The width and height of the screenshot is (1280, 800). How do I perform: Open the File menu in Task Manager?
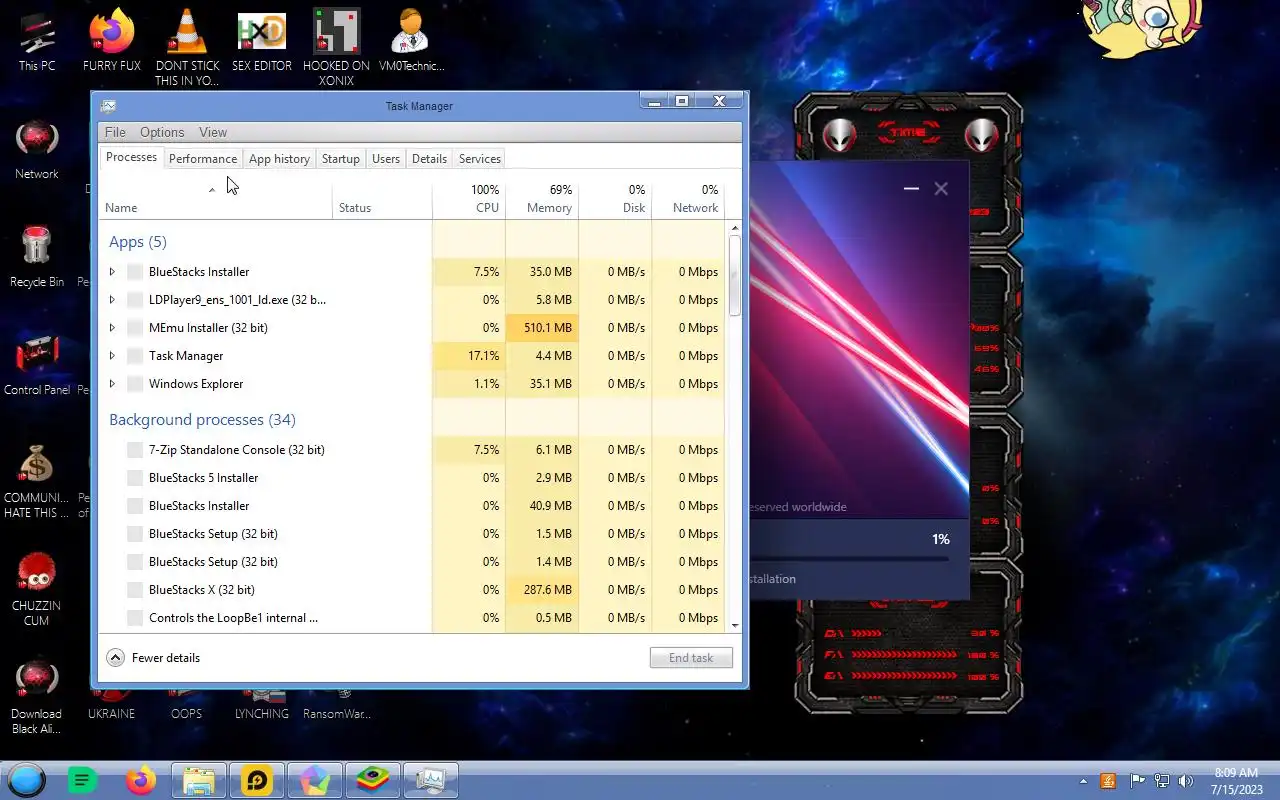(115, 132)
